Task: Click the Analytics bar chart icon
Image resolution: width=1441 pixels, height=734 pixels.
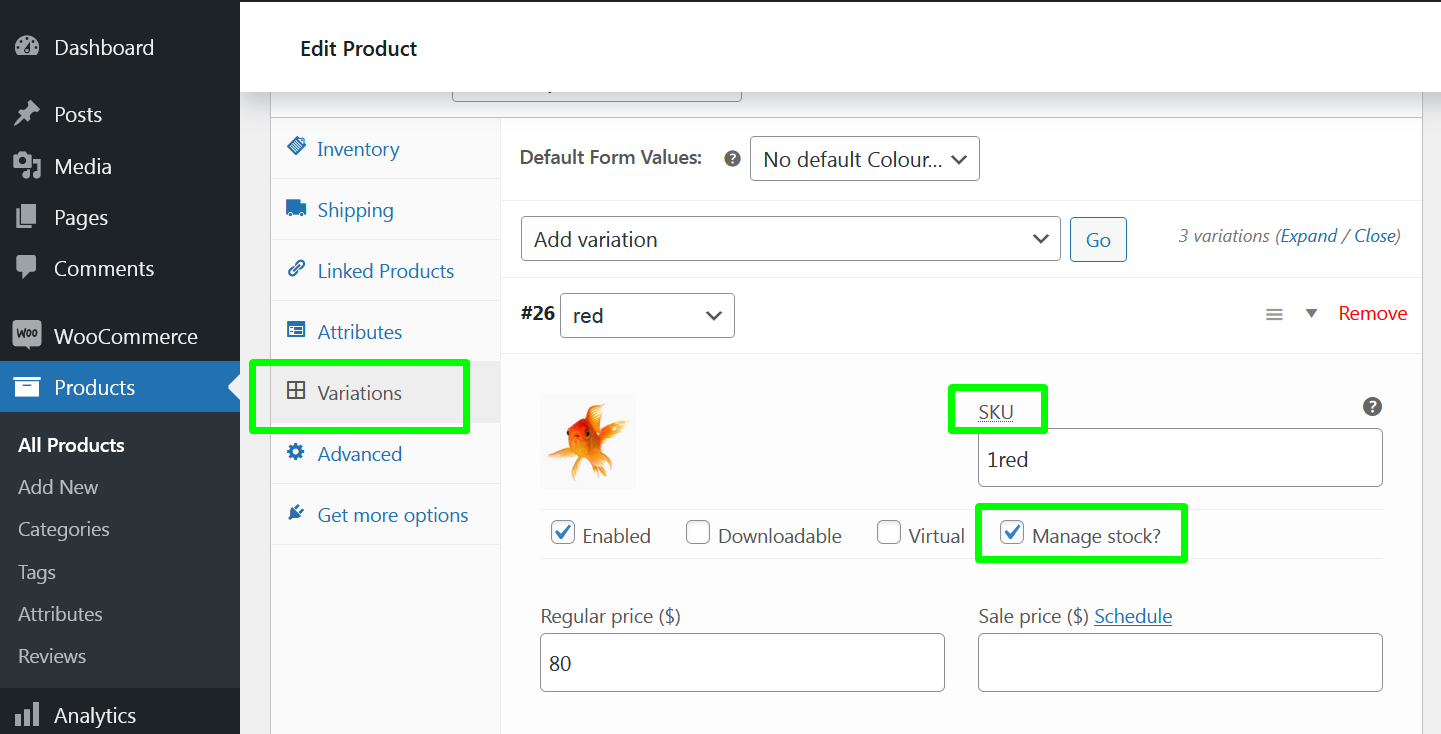Action: pos(27,715)
